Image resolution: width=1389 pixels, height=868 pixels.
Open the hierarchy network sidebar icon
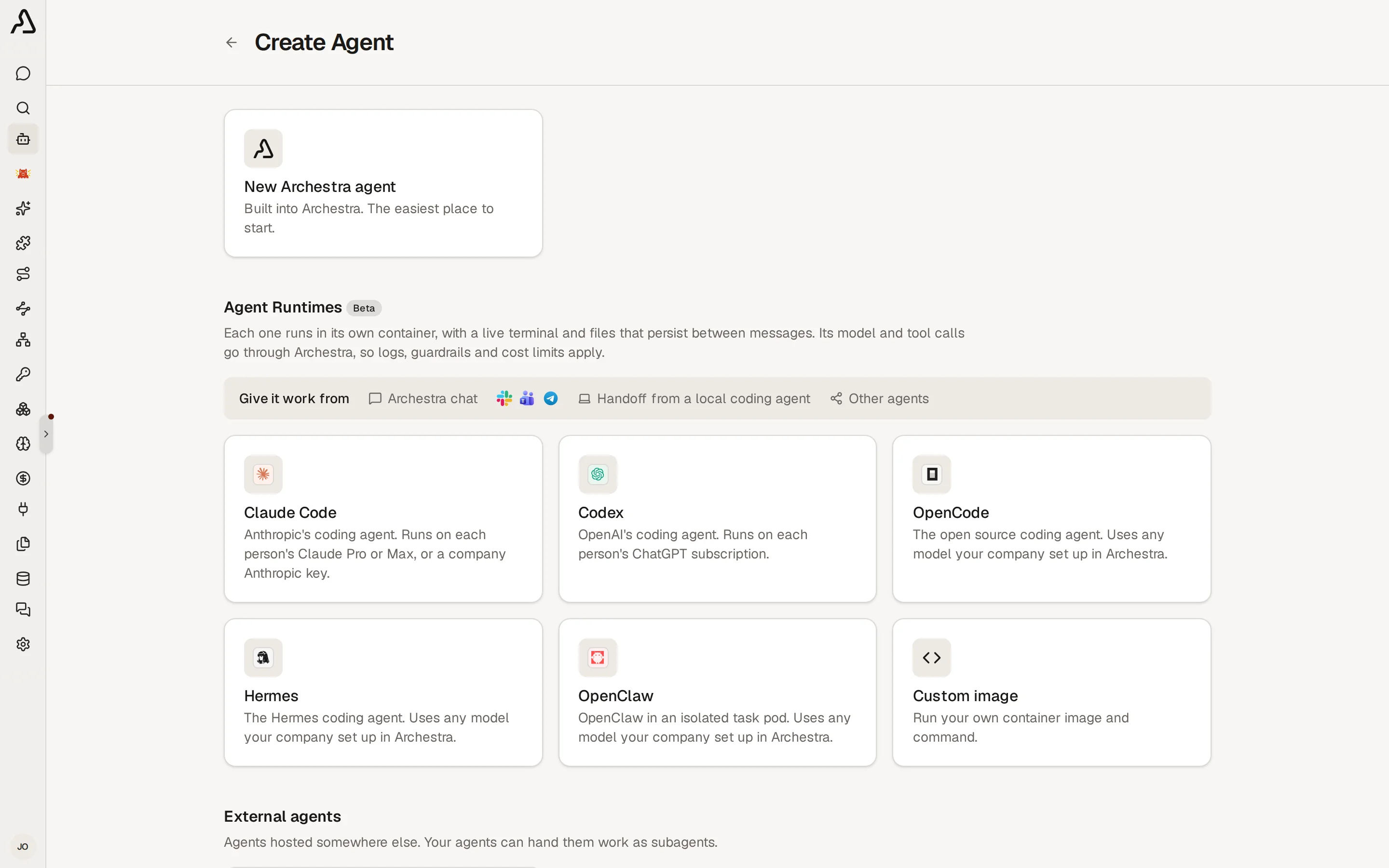[x=23, y=340]
